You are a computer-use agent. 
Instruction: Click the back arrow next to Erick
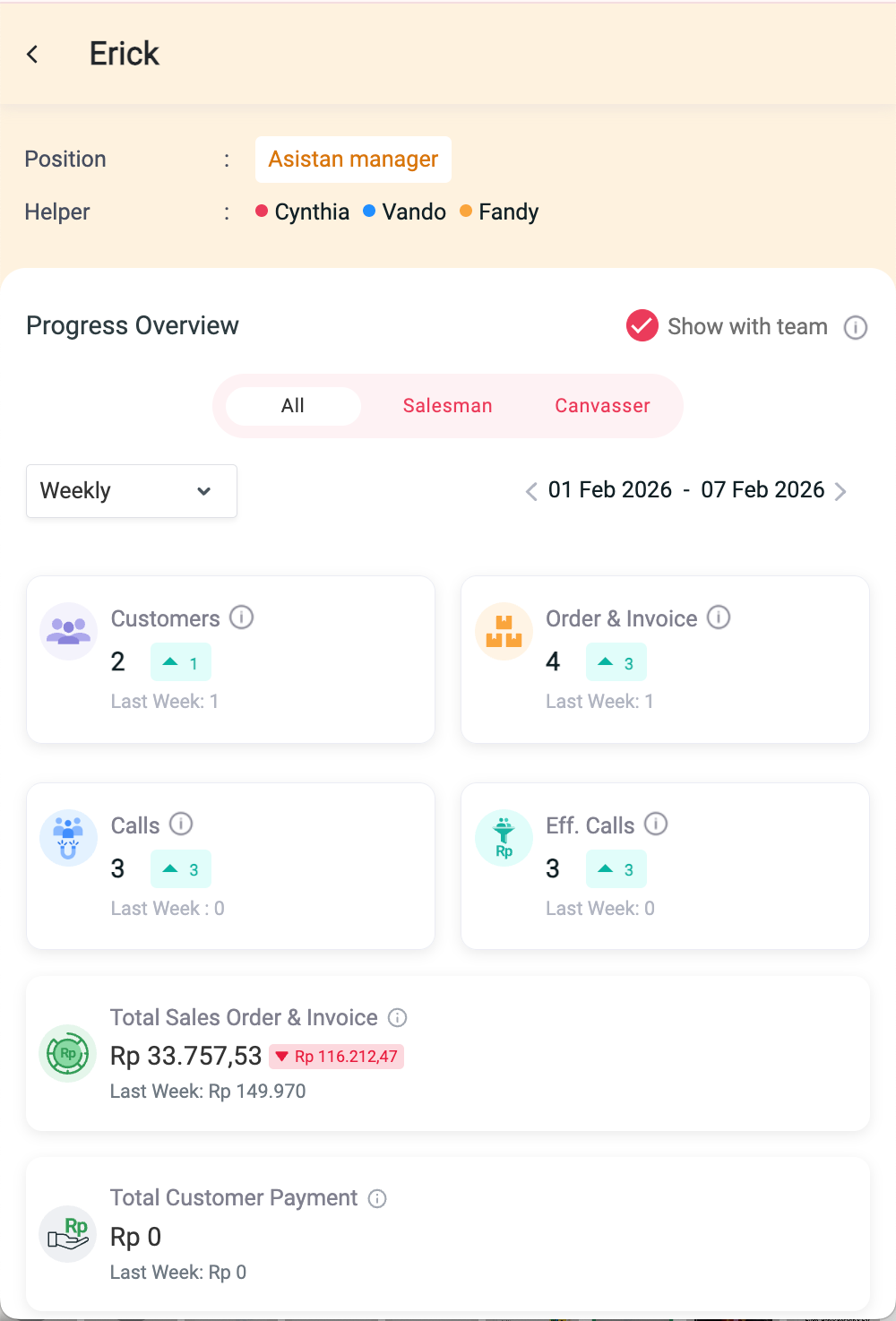(x=32, y=55)
